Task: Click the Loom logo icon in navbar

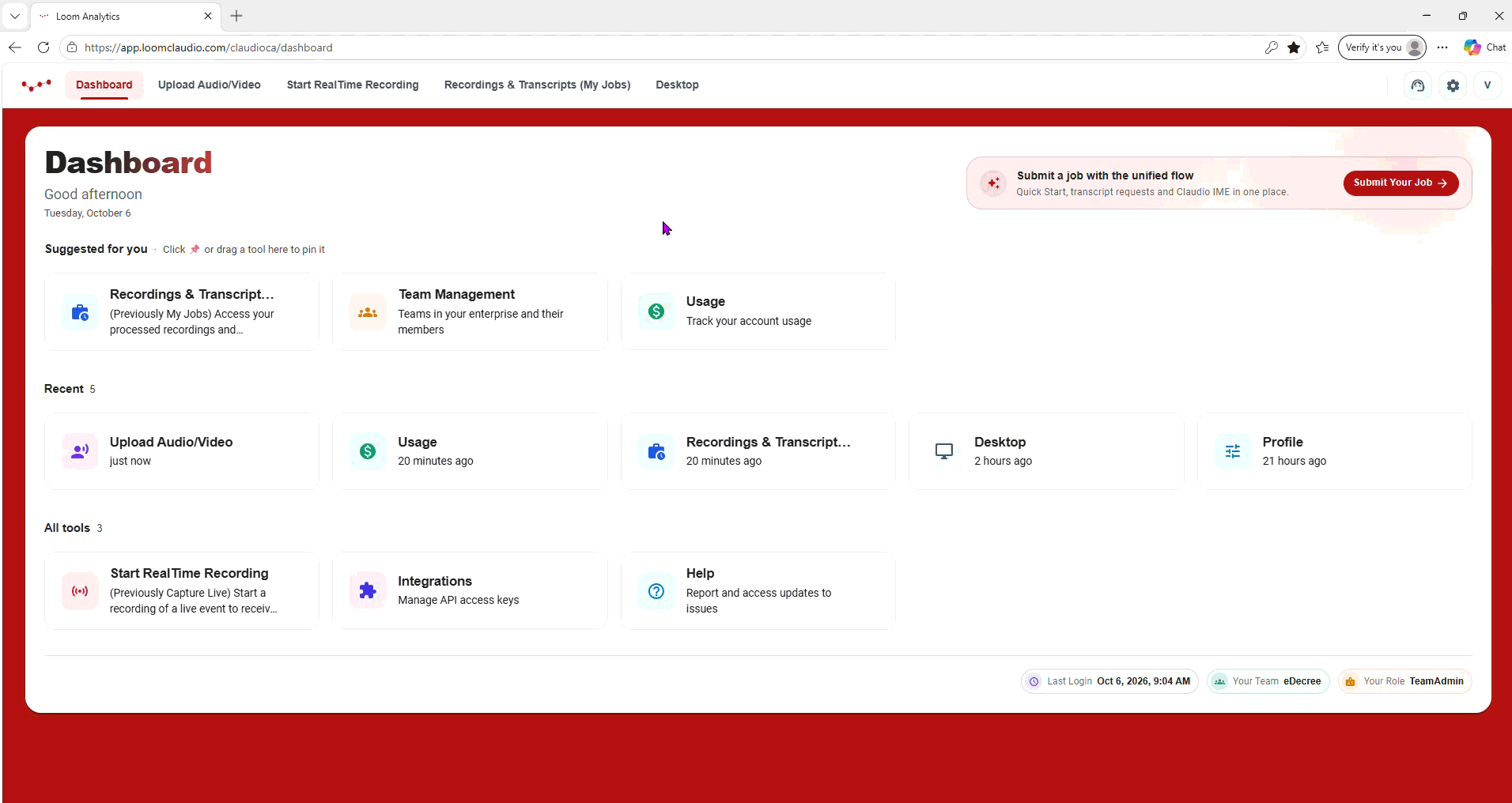Action: (36, 85)
